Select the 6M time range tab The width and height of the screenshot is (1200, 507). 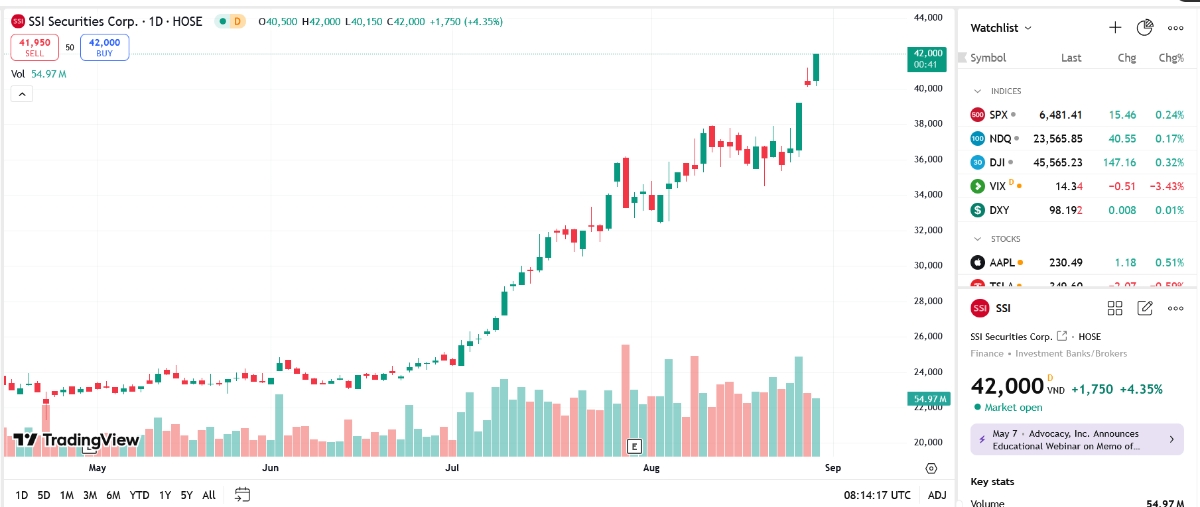[113, 495]
